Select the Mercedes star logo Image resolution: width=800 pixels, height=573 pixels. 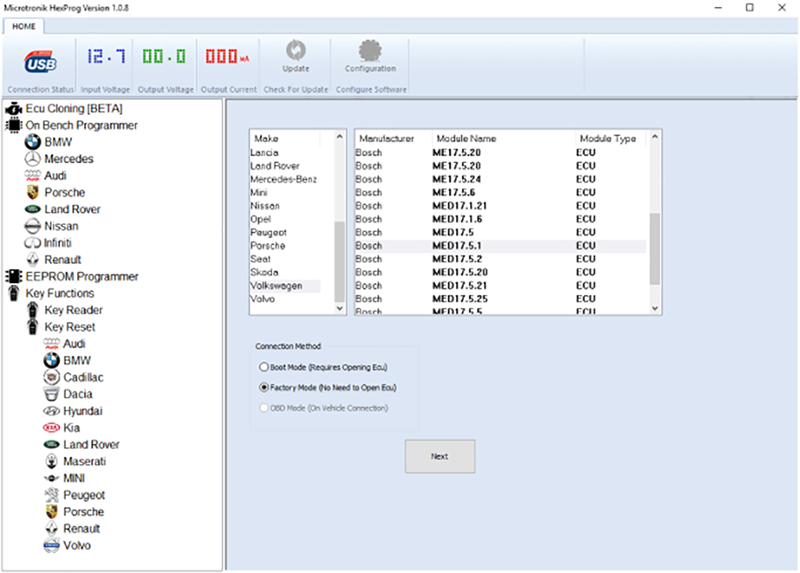33,159
